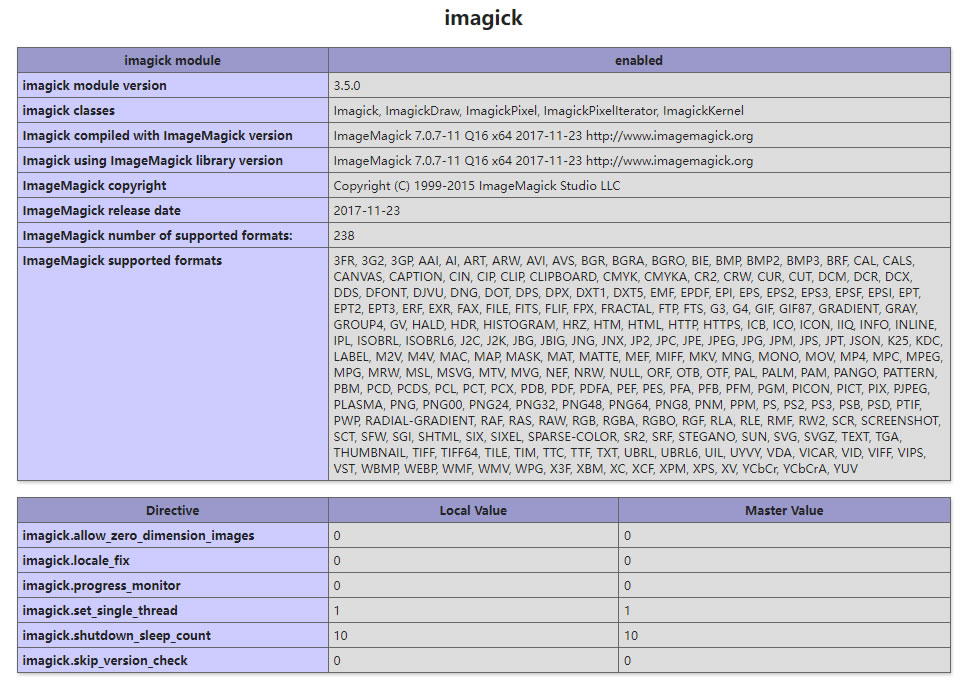971x691 pixels.
Task: Click the 'imagick module' header cell
Action: 172,60
